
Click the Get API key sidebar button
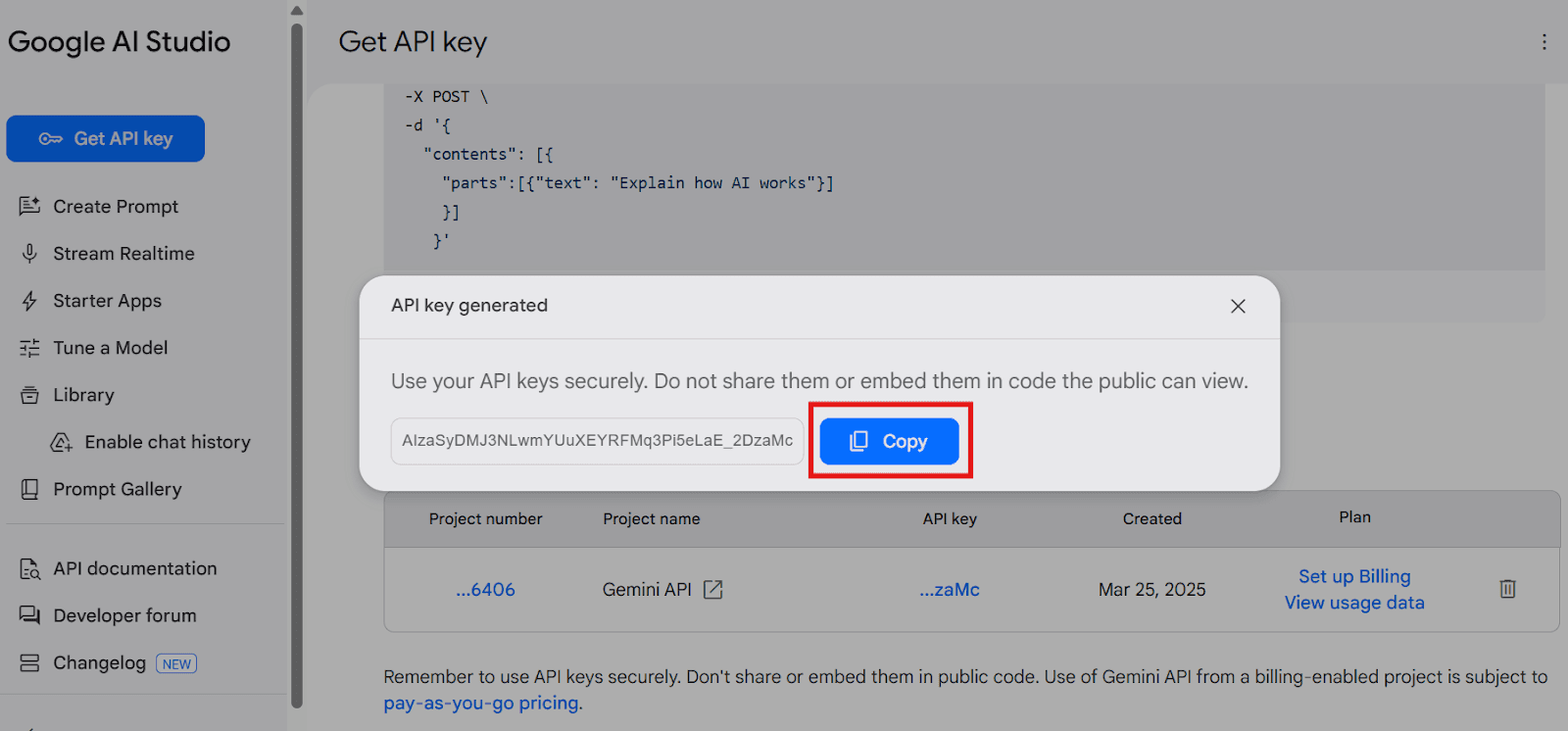pos(106,139)
